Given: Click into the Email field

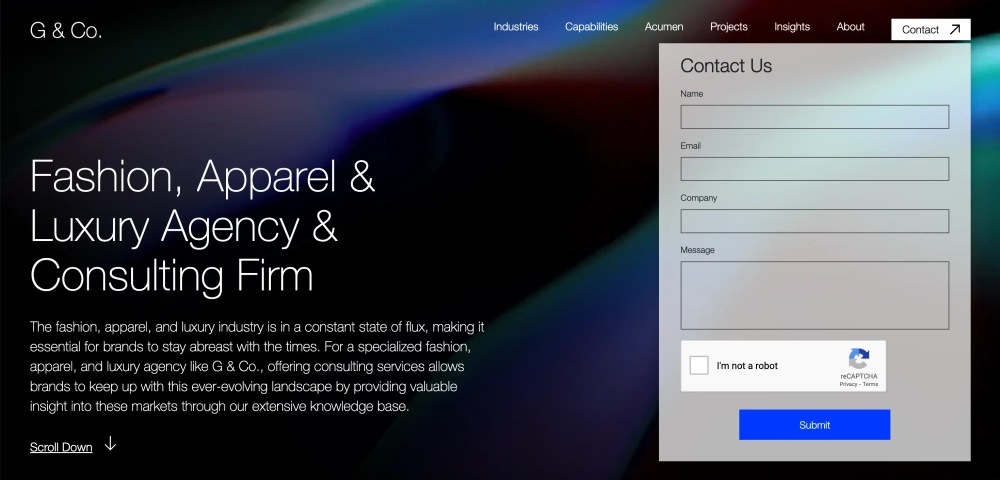Looking at the screenshot, I should [814, 169].
